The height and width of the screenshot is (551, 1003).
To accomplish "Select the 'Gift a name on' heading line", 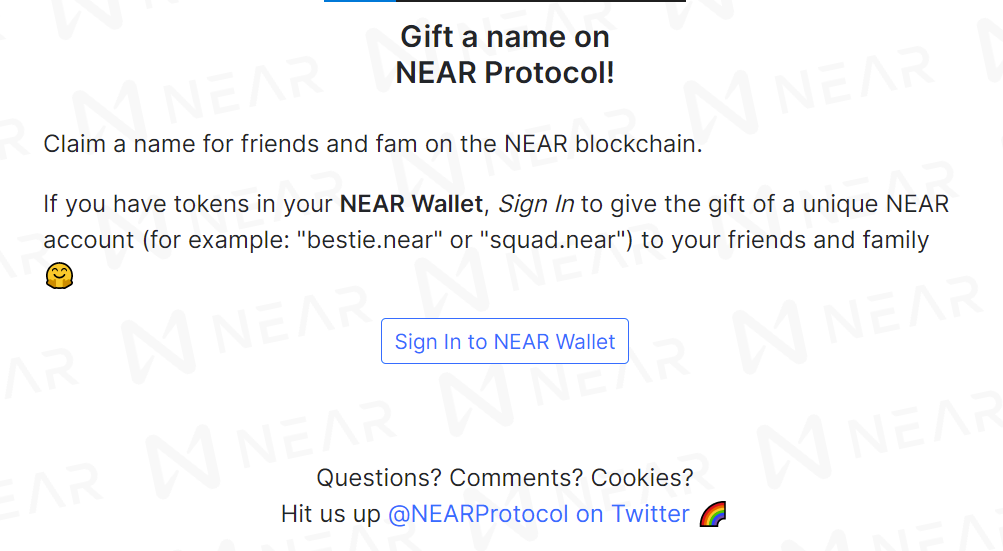I will click(x=505, y=36).
